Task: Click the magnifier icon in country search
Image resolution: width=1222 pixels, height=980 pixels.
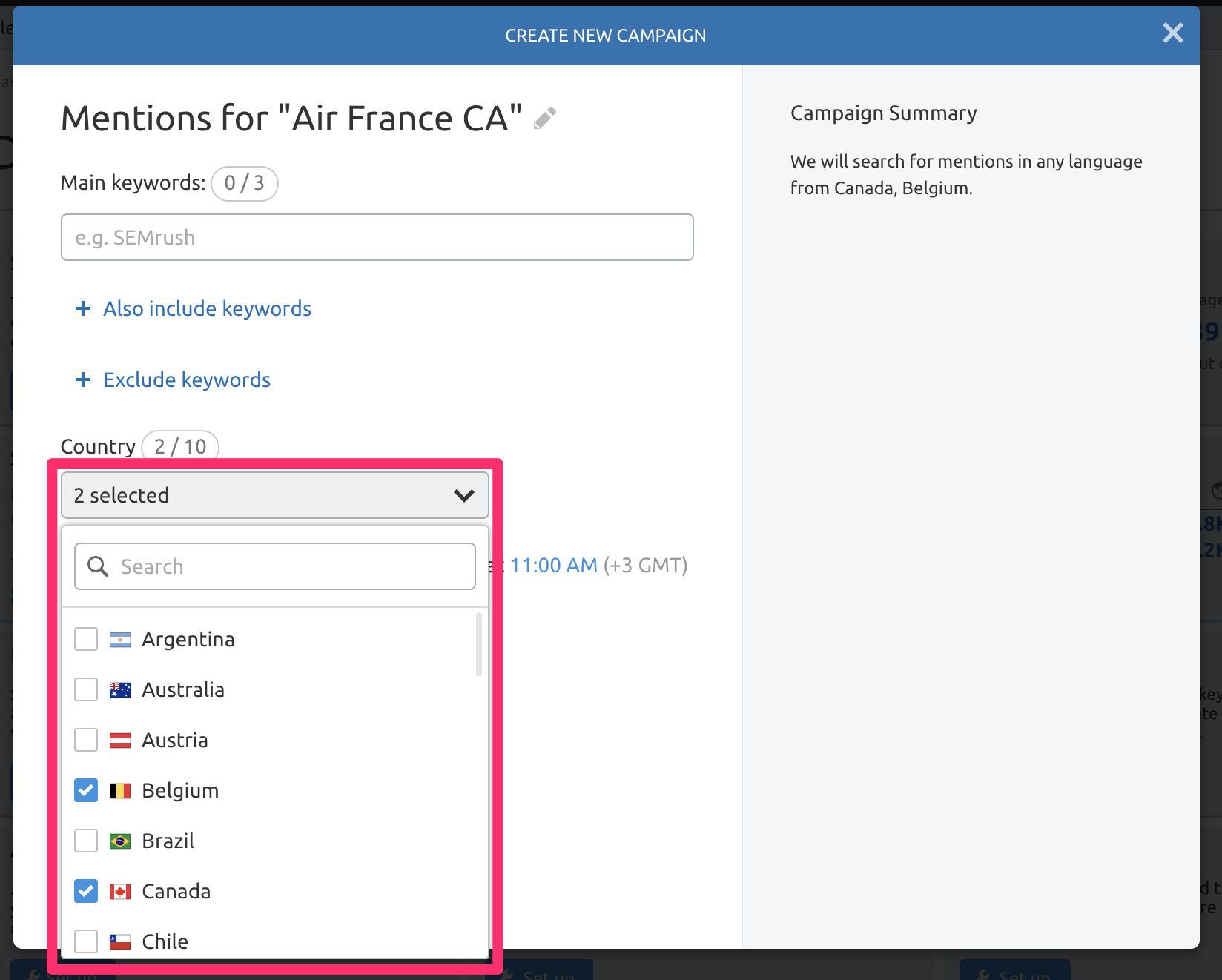Action: [98, 566]
